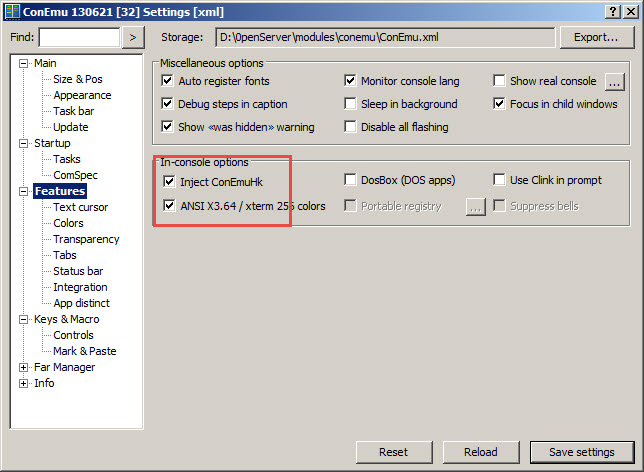
Task: Toggle Auto register fonts checkbox
Action: (x=168, y=81)
